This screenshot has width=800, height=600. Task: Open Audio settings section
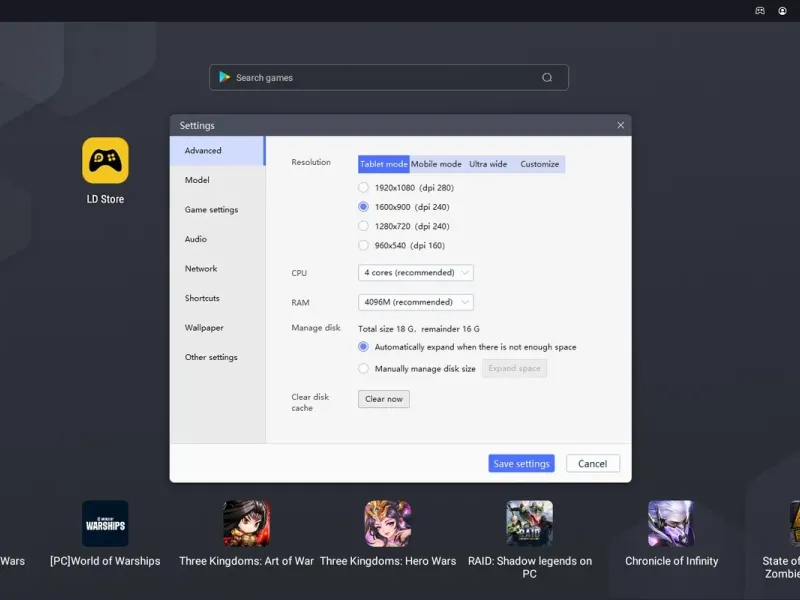coord(217,239)
